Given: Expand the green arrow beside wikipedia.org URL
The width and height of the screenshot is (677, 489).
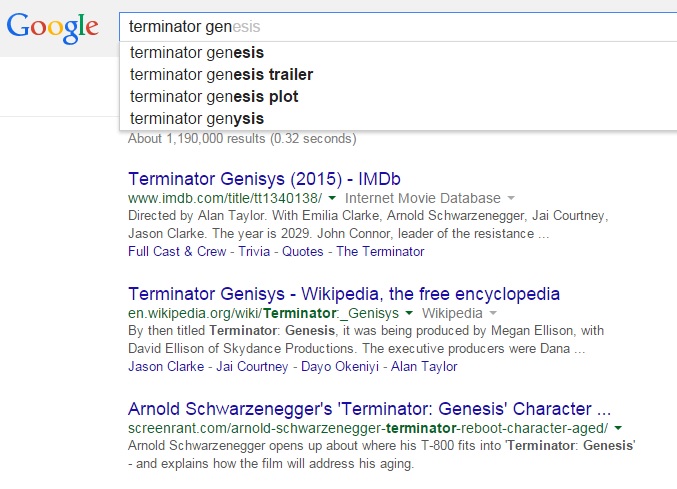Looking at the screenshot, I should (x=409, y=313).
